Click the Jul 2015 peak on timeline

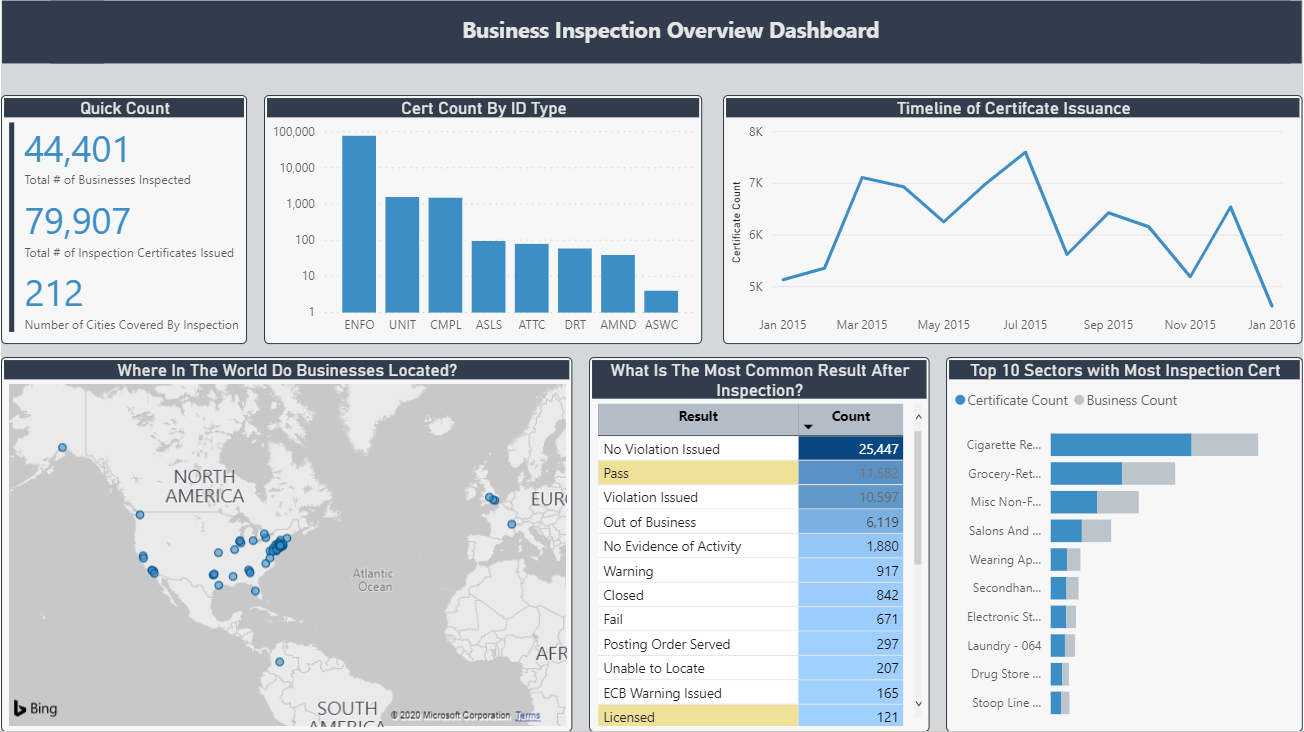pos(1025,153)
